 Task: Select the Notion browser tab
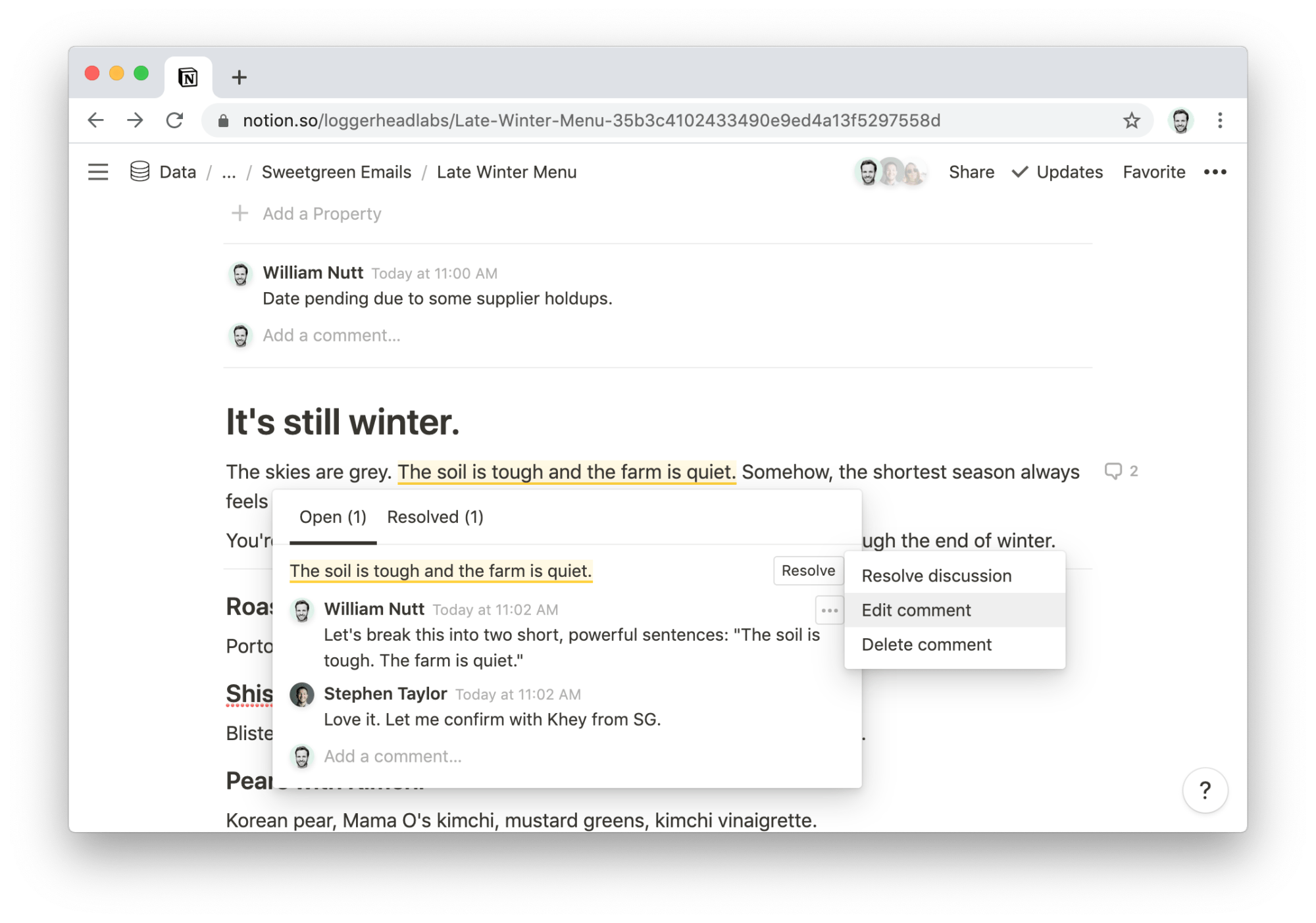click(x=188, y=78)
